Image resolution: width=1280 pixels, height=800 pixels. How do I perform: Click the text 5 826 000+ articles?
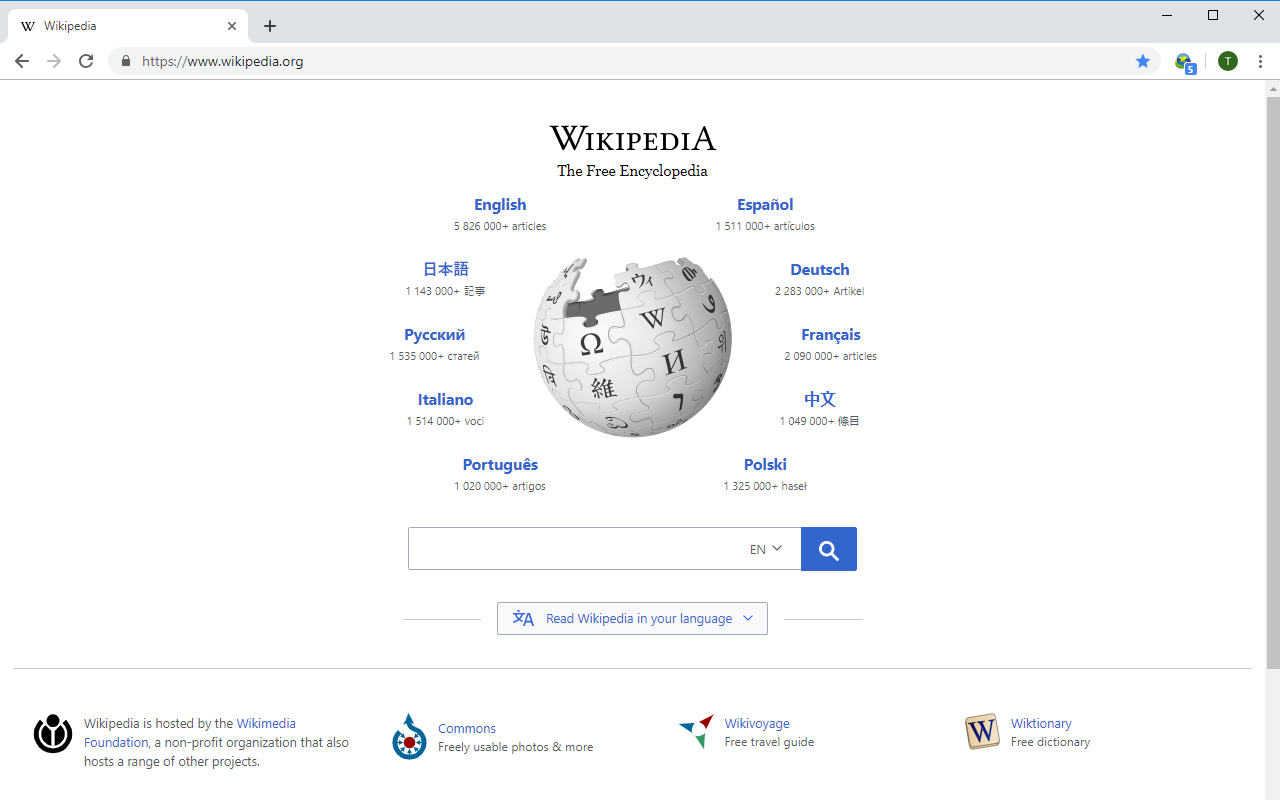click(x=500, y=226)
